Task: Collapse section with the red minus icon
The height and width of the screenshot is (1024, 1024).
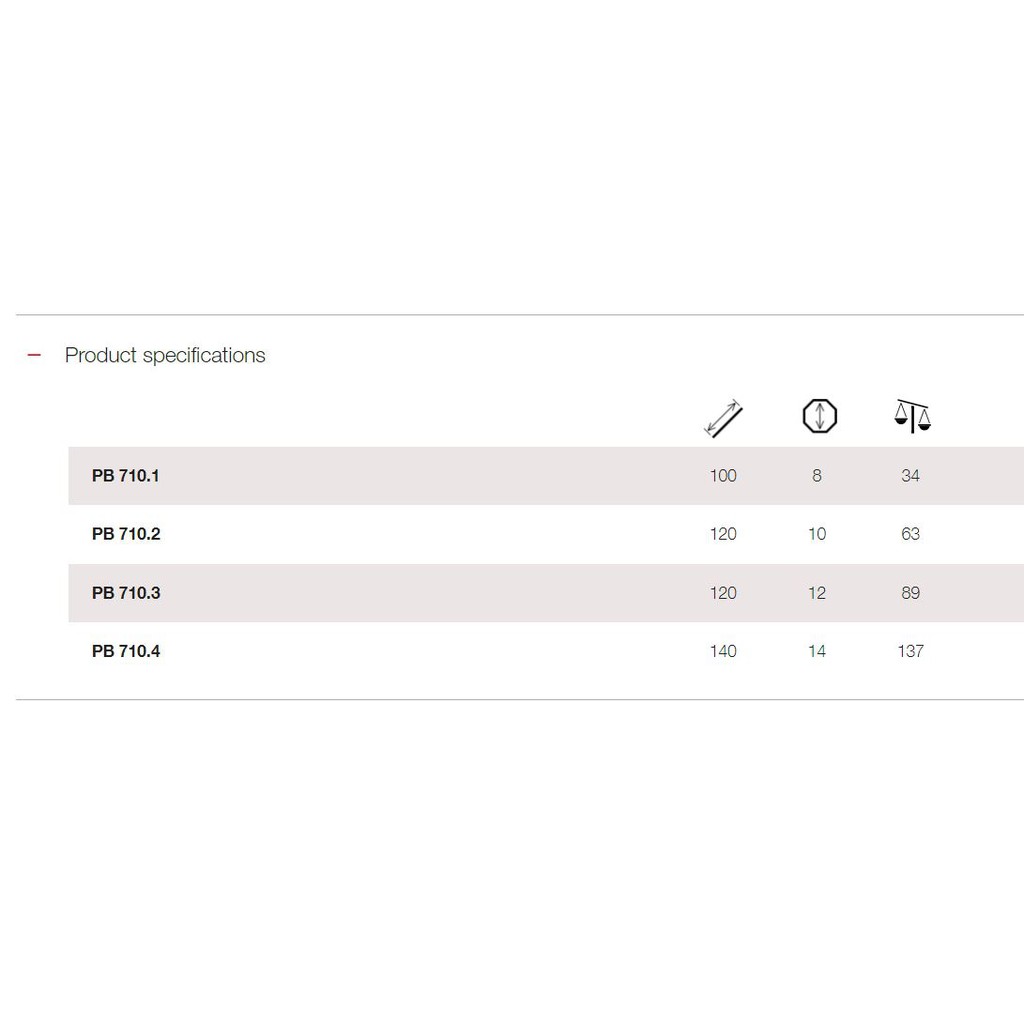Action: (34, 355)
